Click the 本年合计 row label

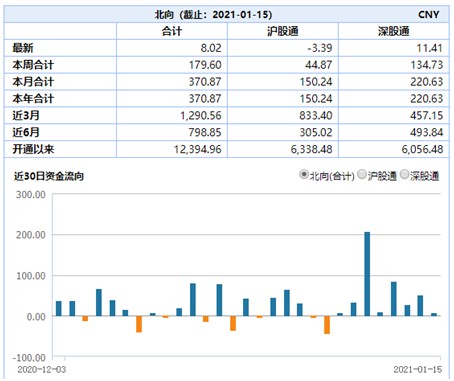coord(33,98)
